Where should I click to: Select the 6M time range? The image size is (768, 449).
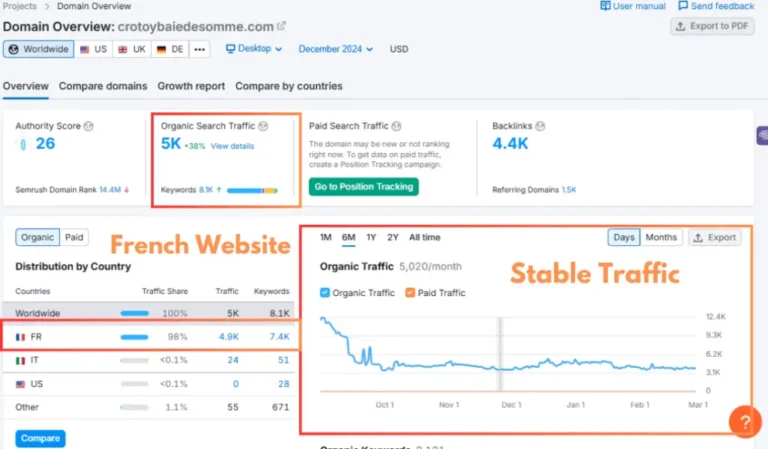point(348,237)
